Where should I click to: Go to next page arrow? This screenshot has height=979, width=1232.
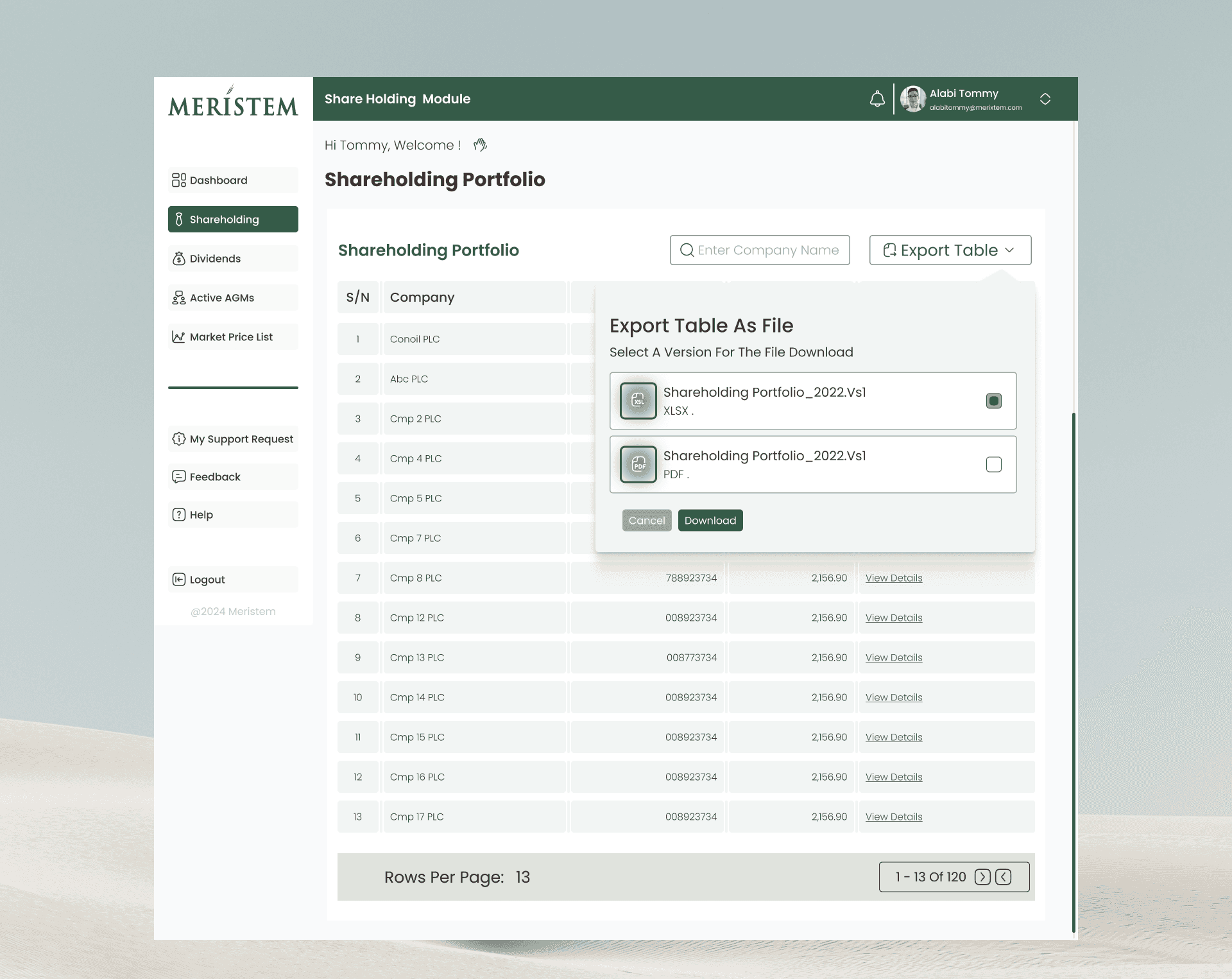pos(982,877)
